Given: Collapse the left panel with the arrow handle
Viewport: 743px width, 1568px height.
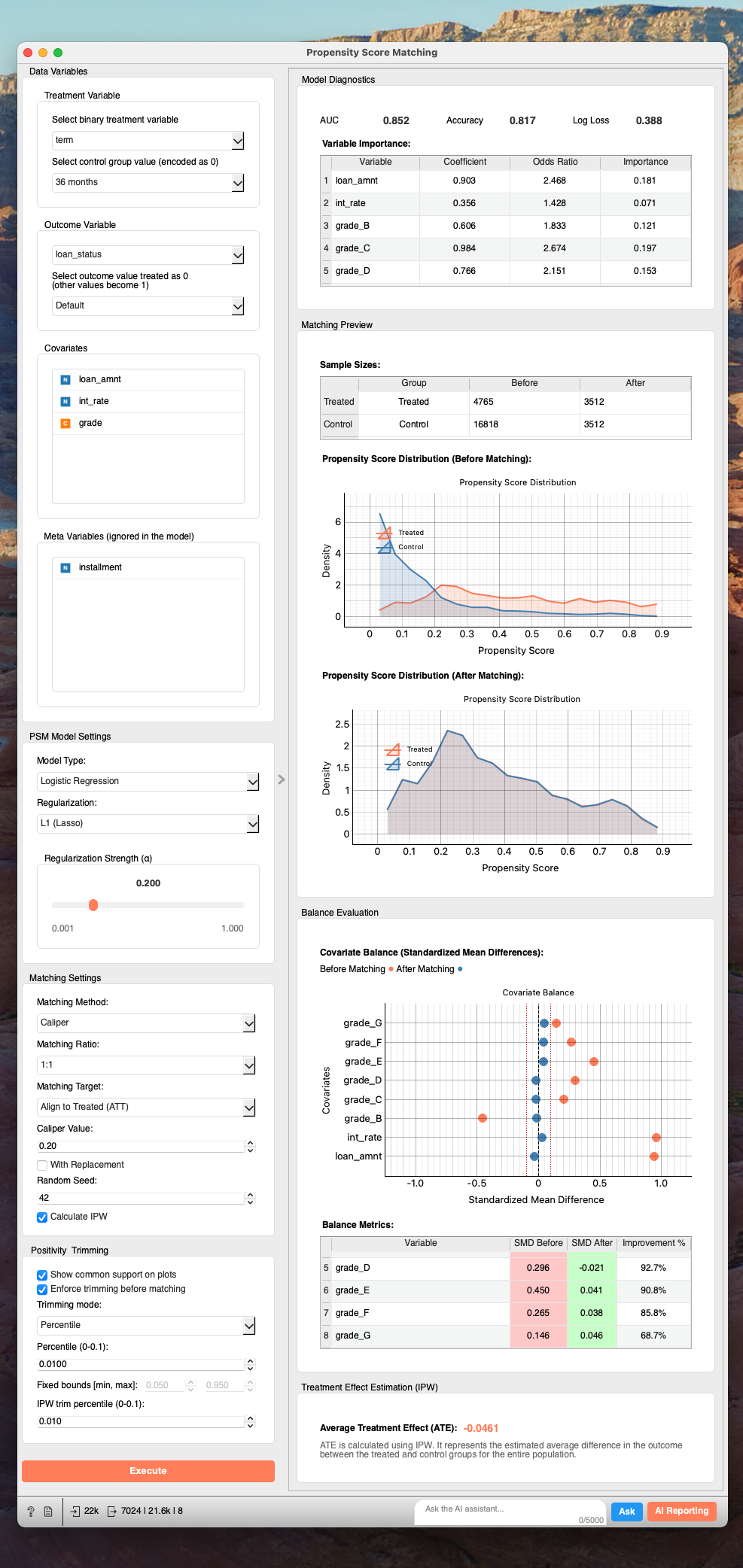Looking at the screenshot, I should coord(282,779).
